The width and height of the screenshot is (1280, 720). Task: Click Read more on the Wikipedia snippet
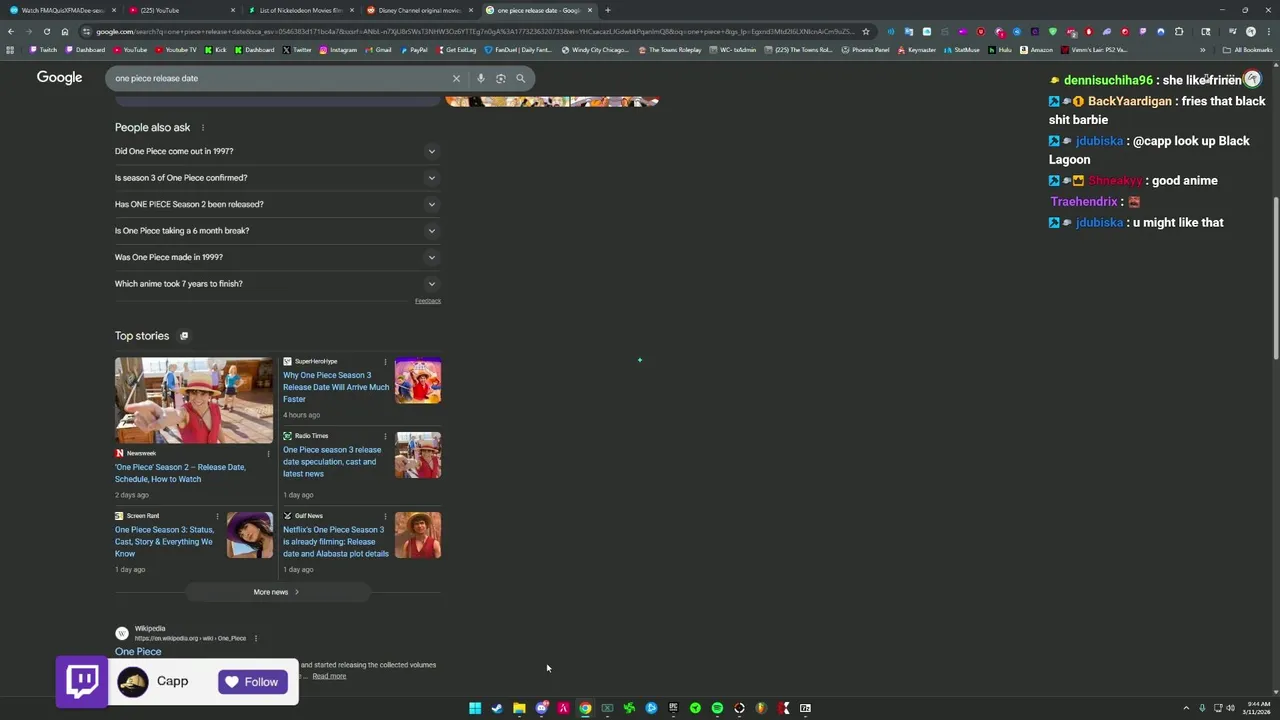tap(329, 676)
